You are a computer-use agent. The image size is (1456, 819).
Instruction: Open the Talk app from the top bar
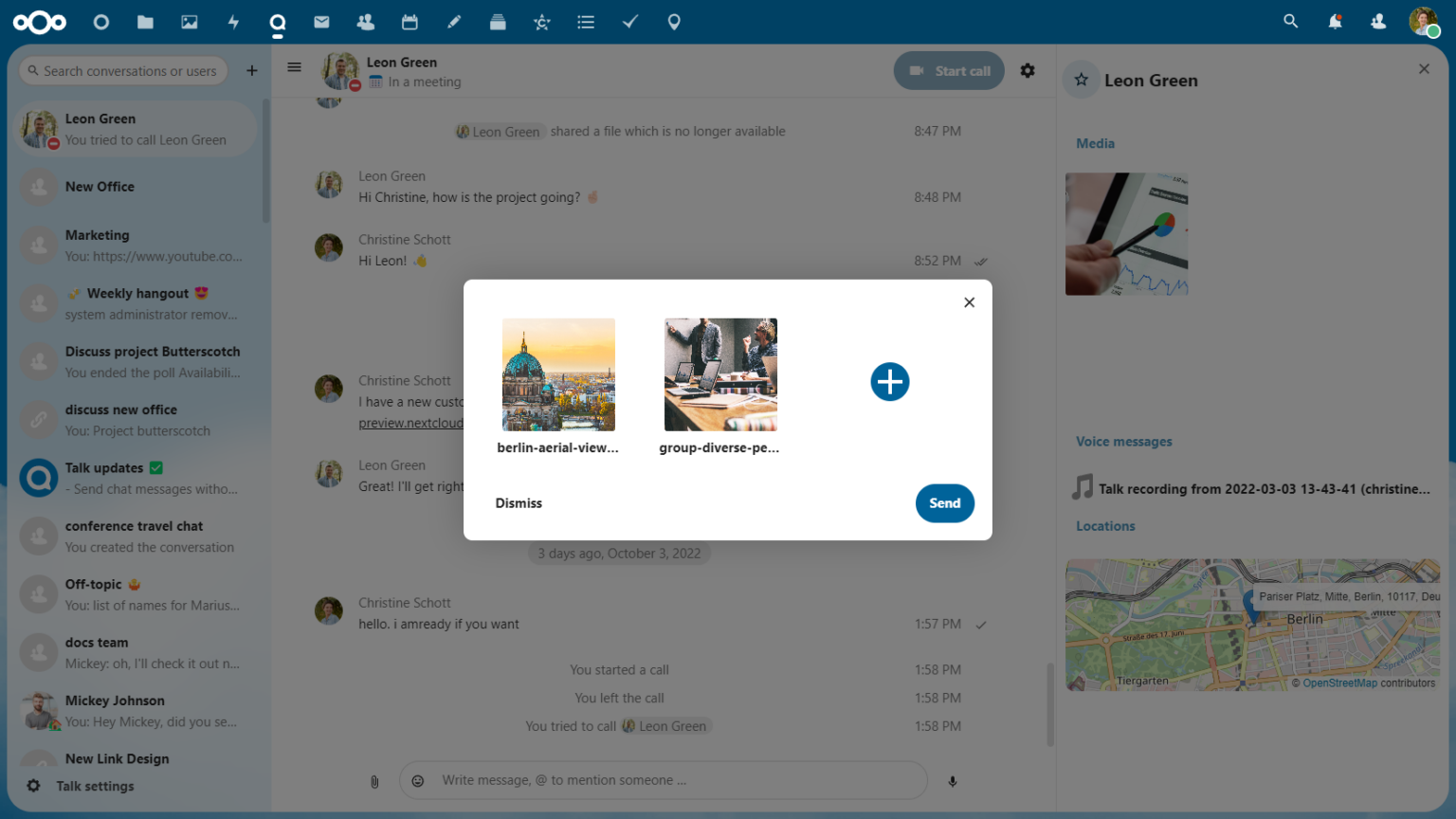point(278,22)
